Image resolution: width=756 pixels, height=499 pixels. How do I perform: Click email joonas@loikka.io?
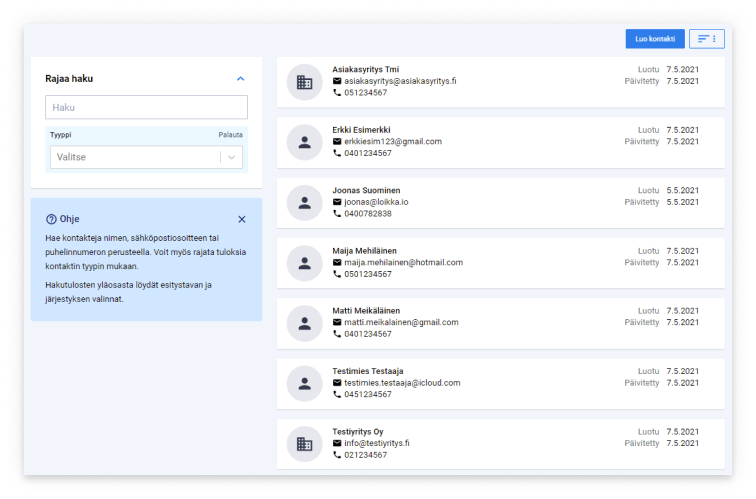tap(376, 202)
